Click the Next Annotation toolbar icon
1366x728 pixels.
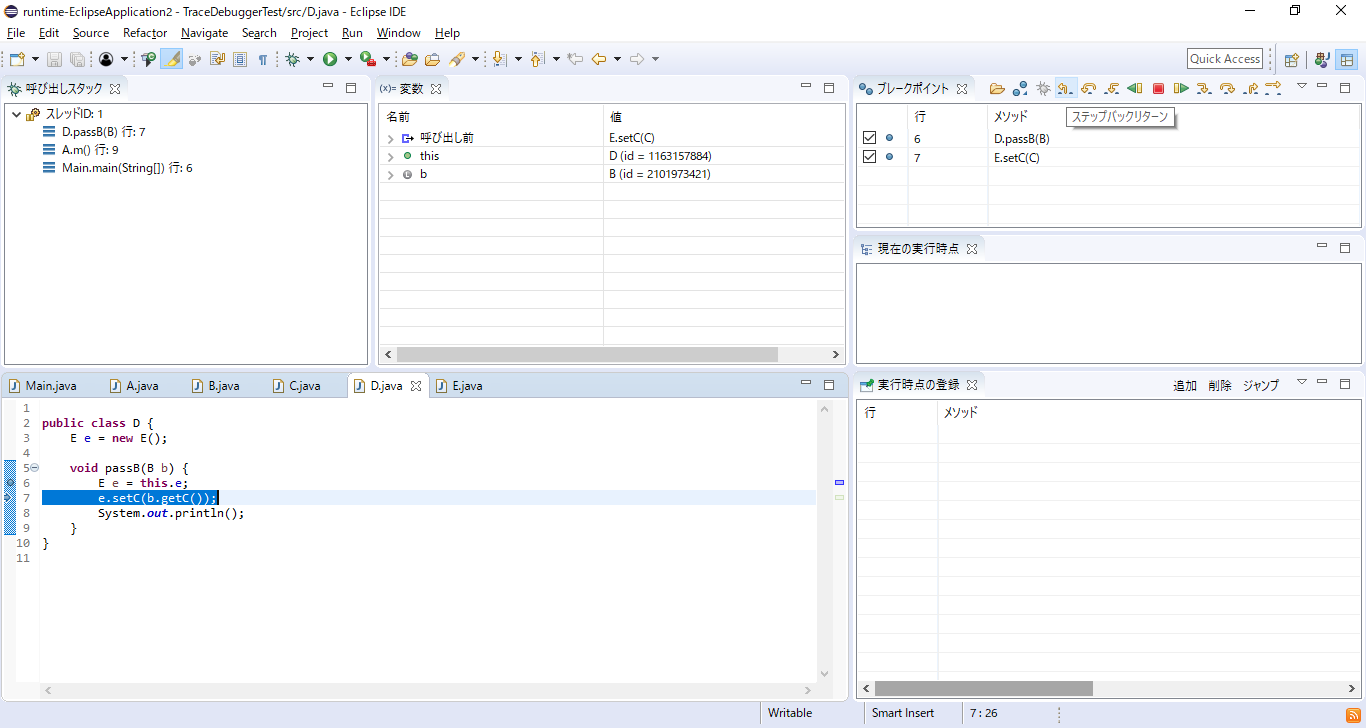(x=499, y=59)
